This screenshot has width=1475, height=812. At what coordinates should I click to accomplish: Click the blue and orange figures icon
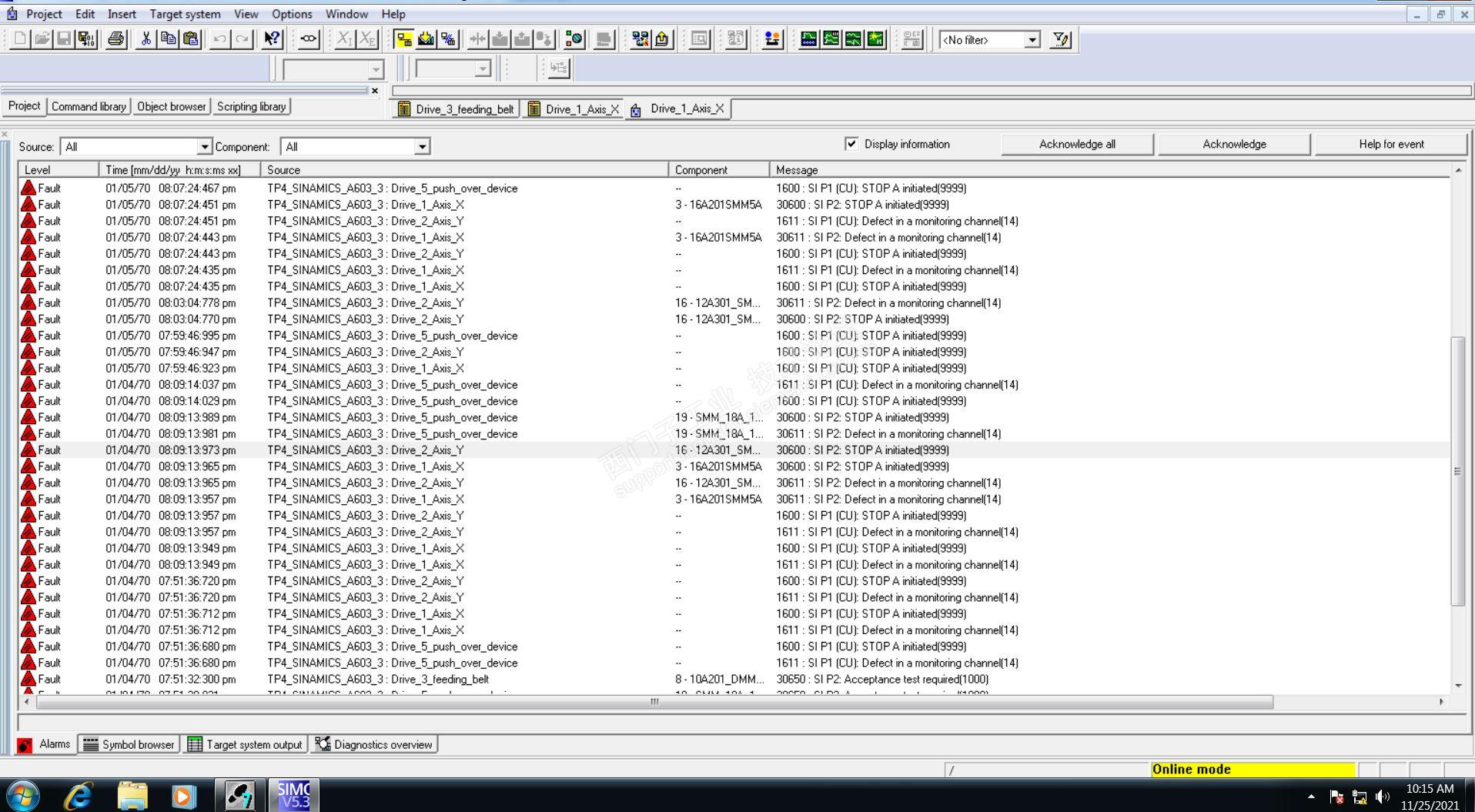772,39
